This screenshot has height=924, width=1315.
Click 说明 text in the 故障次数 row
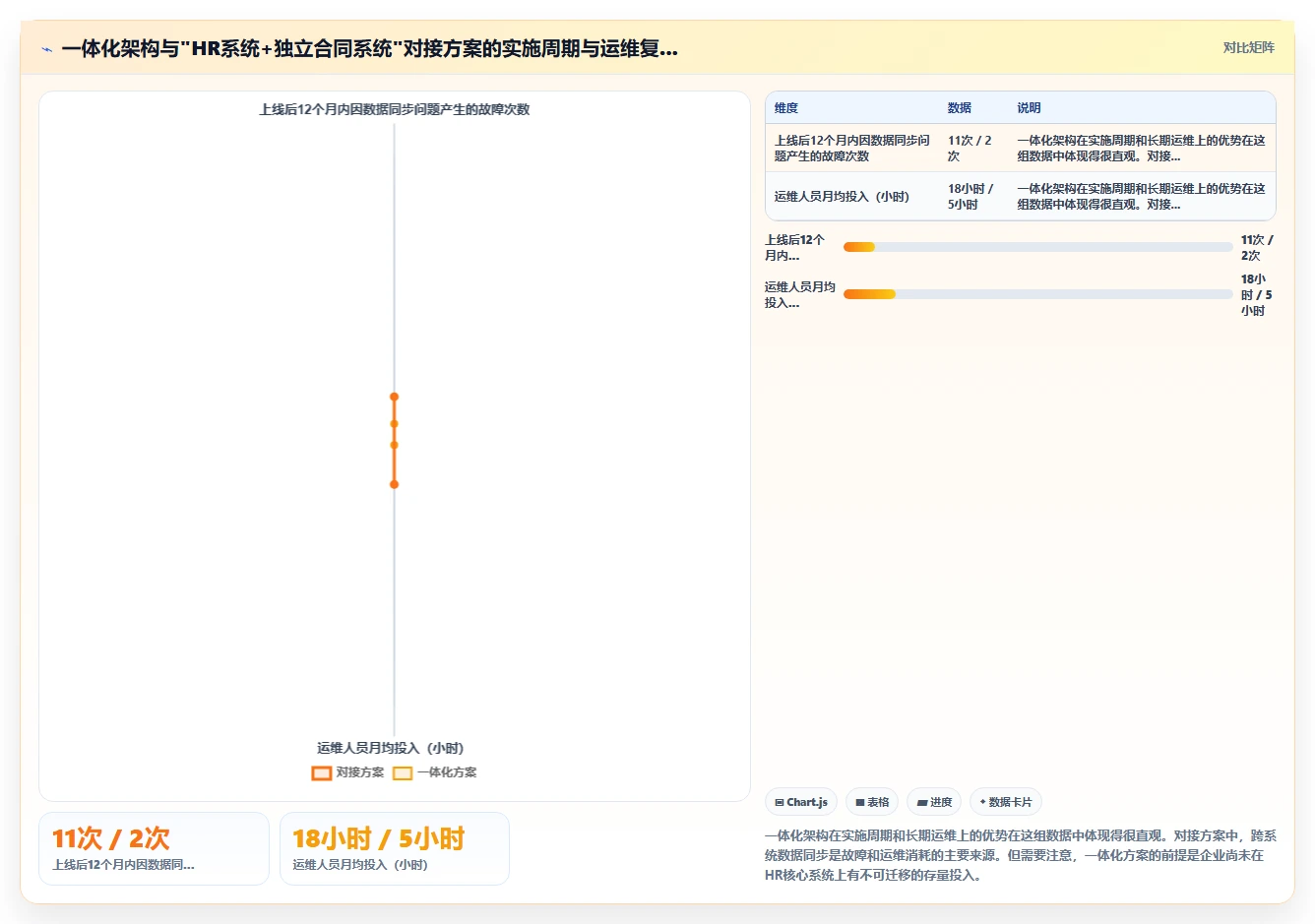pos(1141,149)
